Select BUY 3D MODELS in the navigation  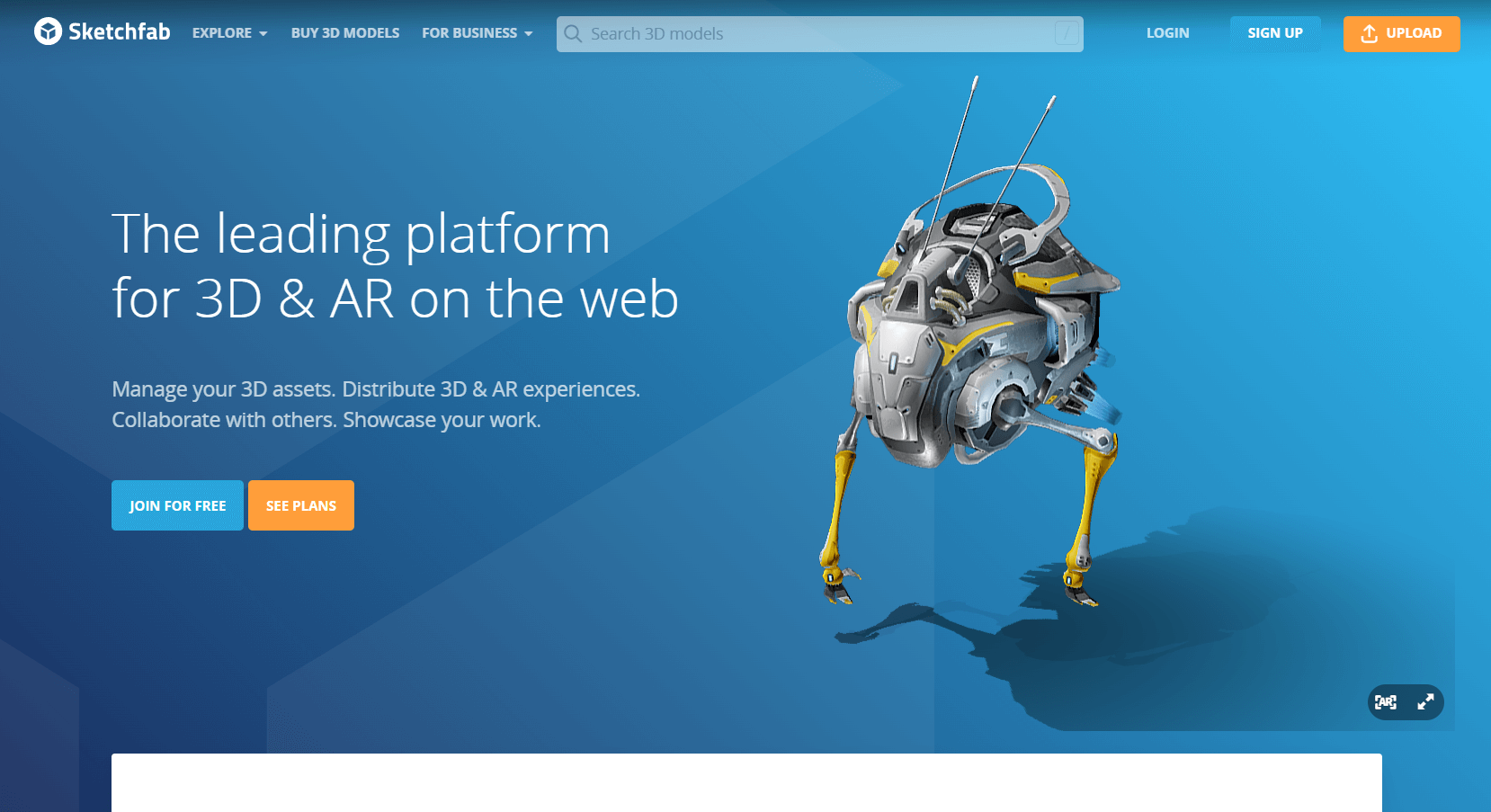pos(345,32)
